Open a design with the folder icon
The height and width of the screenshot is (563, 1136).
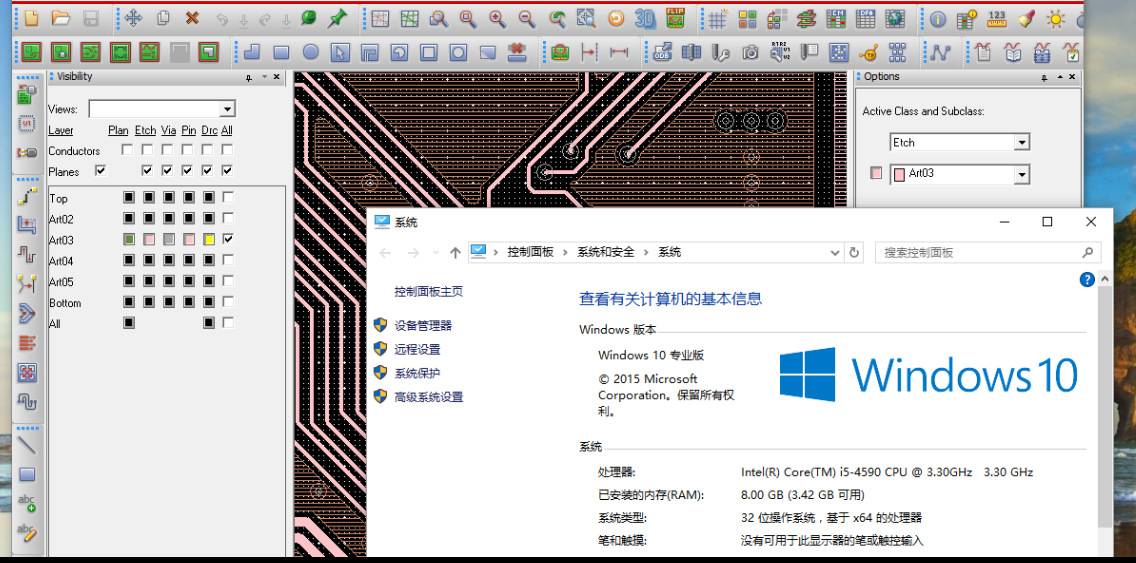click(x=61, y=19)
